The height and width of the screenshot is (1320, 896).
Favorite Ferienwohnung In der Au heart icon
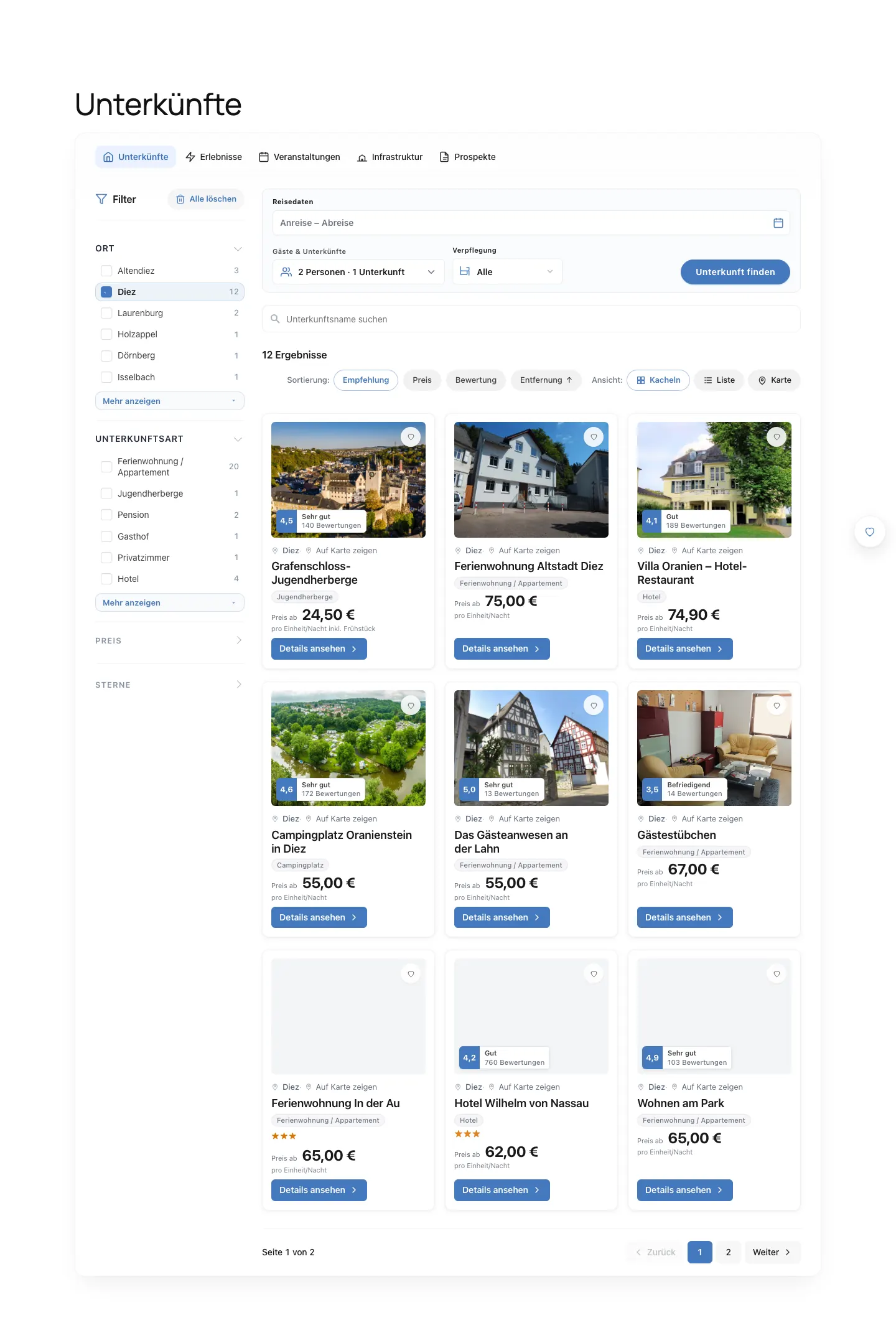point(411,974)
